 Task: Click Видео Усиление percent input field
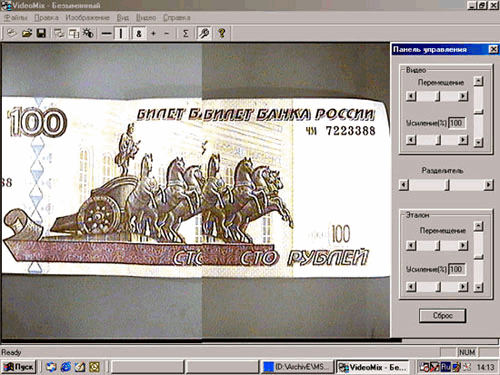[x=456, y=123]
